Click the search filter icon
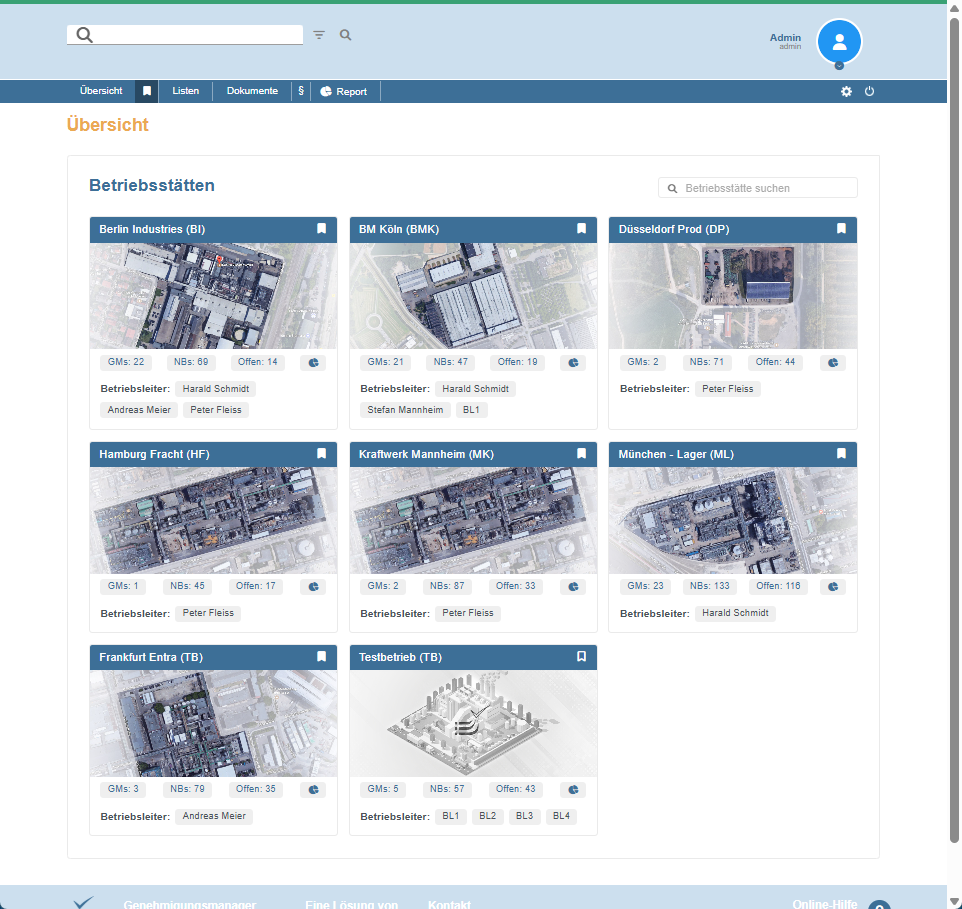Viewport: 962px width, 909px height. click(319, 35)
